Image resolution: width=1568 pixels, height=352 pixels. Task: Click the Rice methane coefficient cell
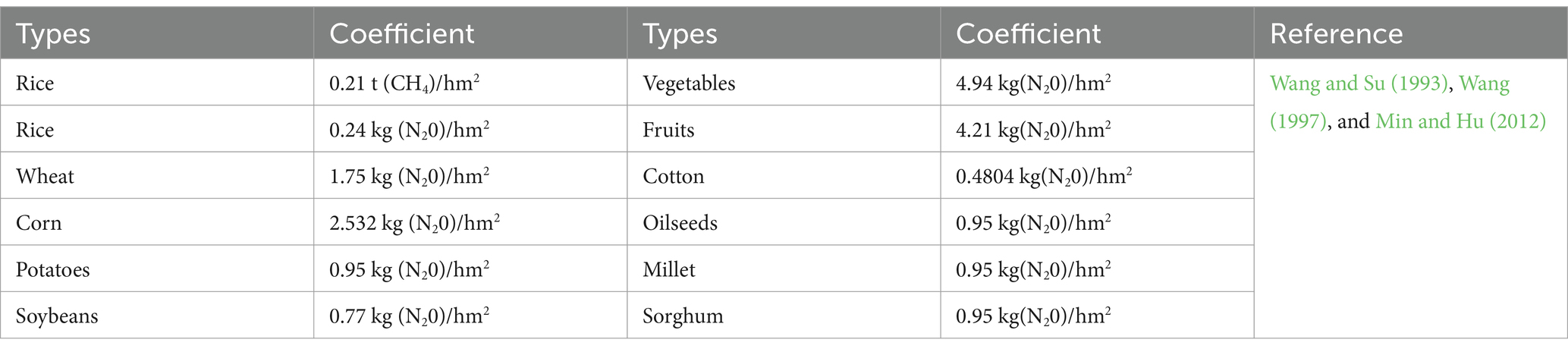coord(470,83)
